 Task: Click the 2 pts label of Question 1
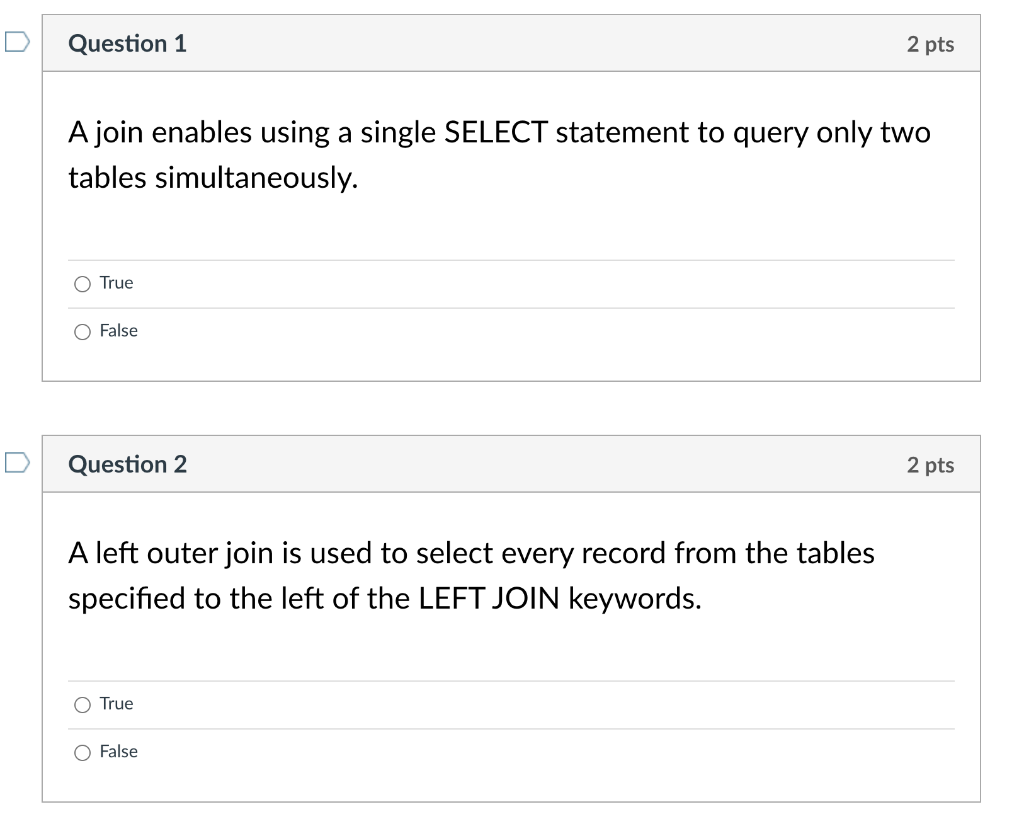(930, 44)
